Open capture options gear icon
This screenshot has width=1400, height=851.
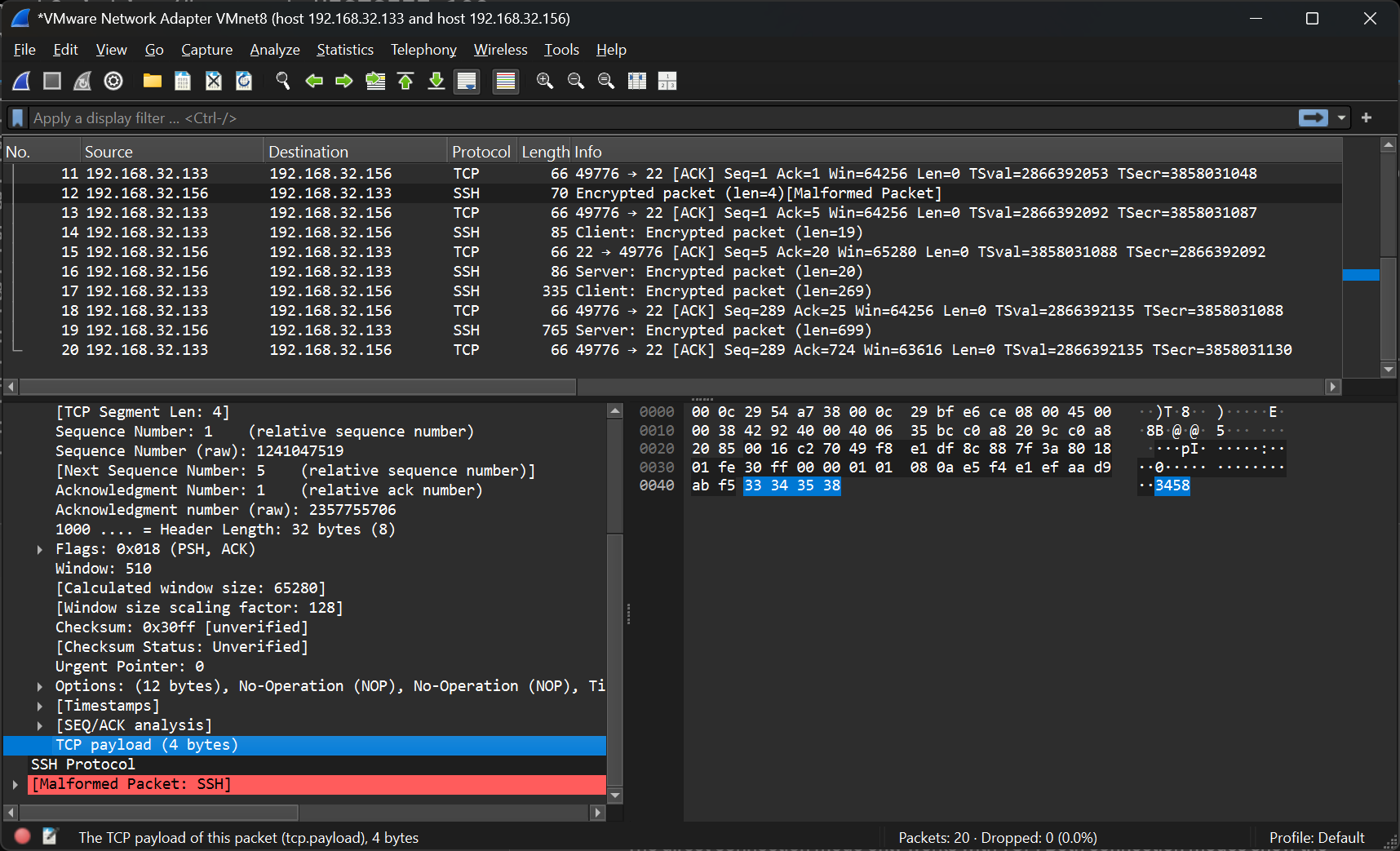click(113, 81)
